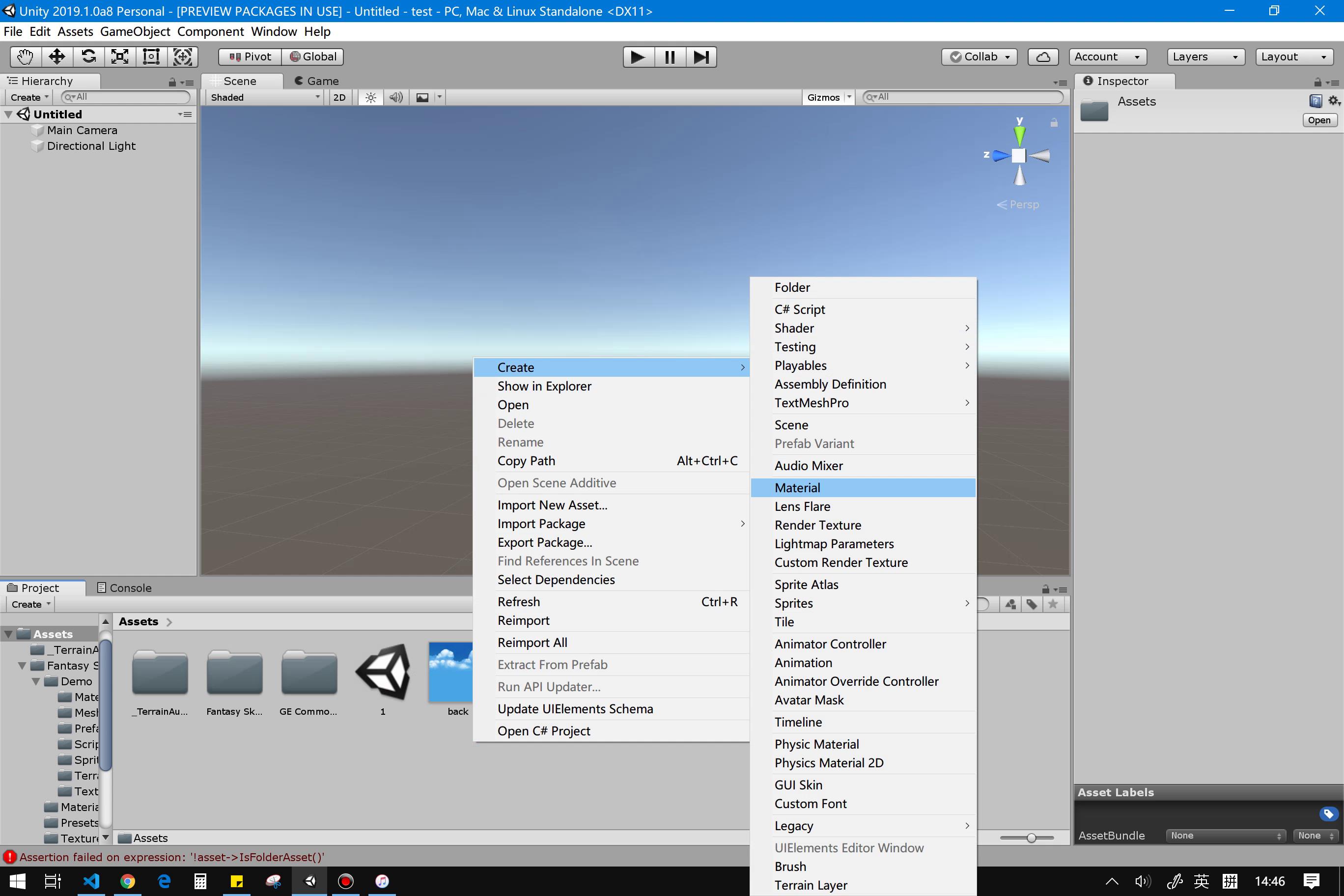
Task: Select Show in Explorer menu entry
Action: coord(612,386)
